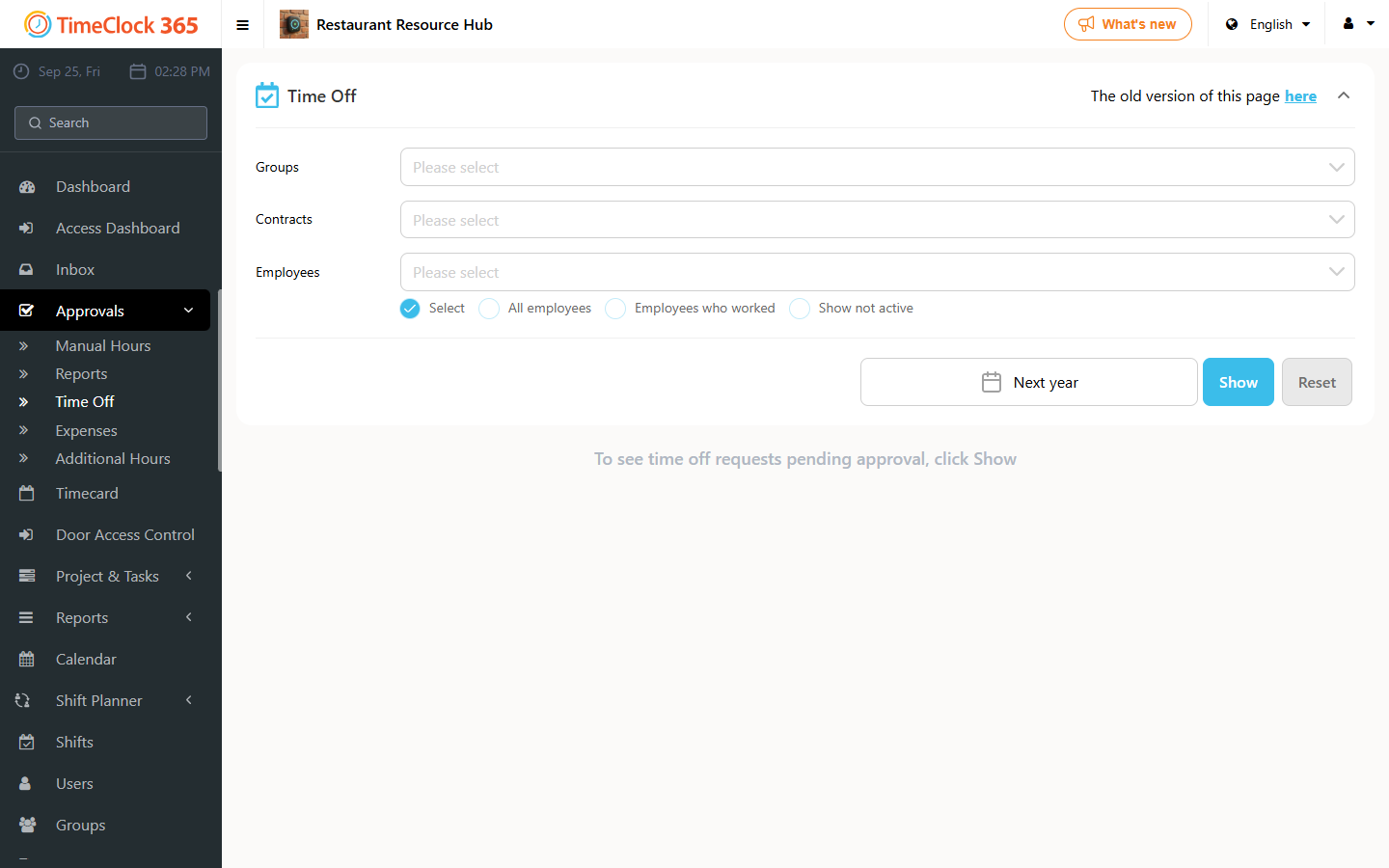The width and height of the screenshot is (1389, 868).
Task: Open Expenses under Approvals
Action: click(x=86, y=431)
